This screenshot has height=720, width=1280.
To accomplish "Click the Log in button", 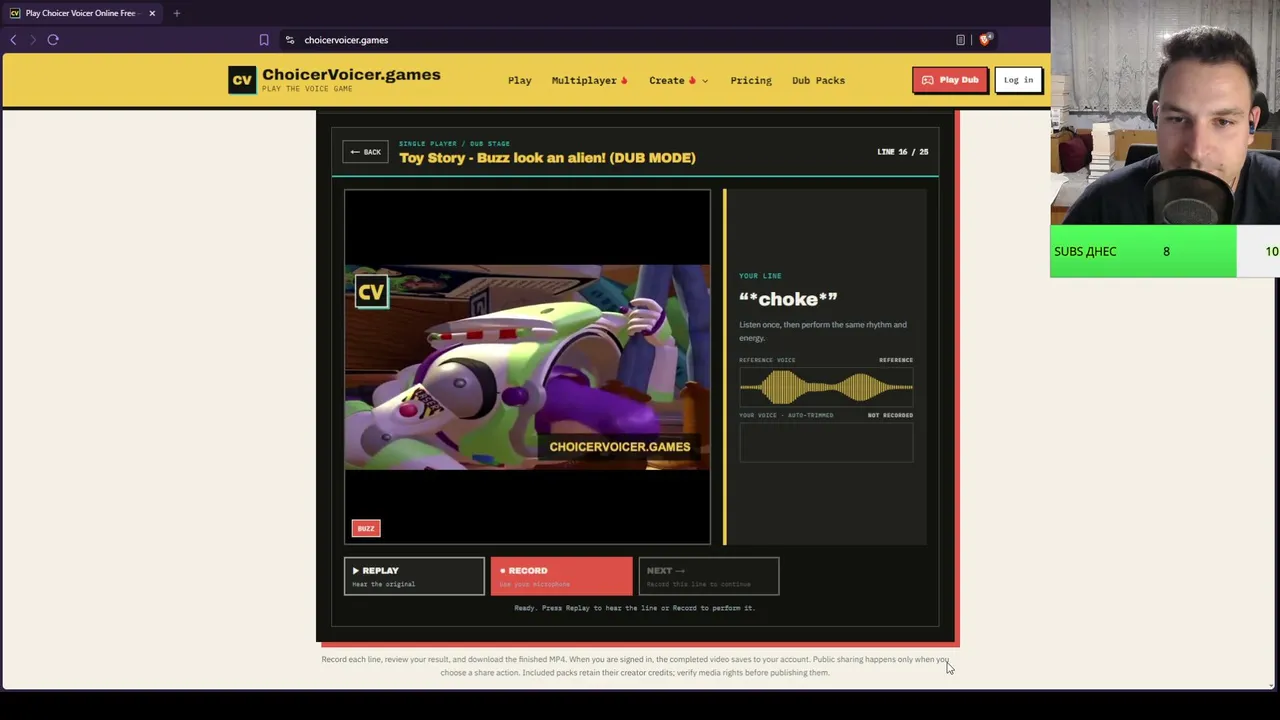I will (1018, 80).
